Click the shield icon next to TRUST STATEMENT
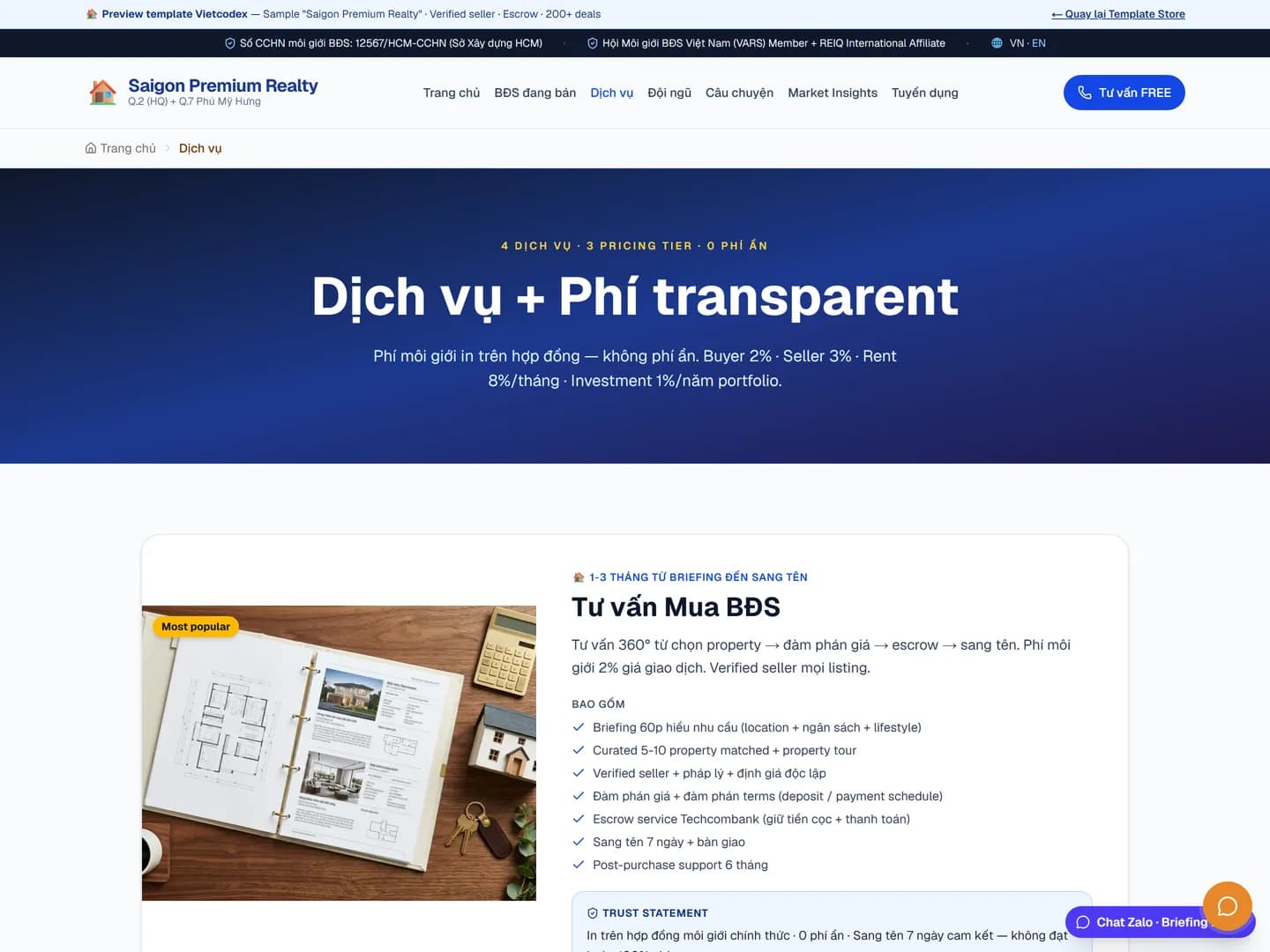 (593, 913)
